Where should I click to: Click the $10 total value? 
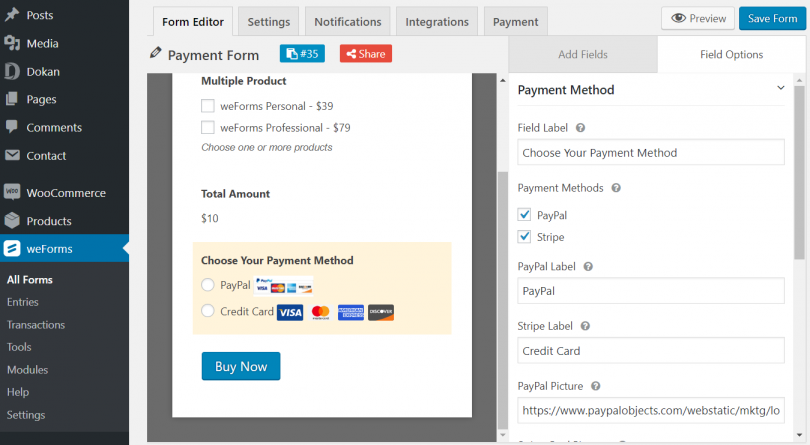coord(210,218)
